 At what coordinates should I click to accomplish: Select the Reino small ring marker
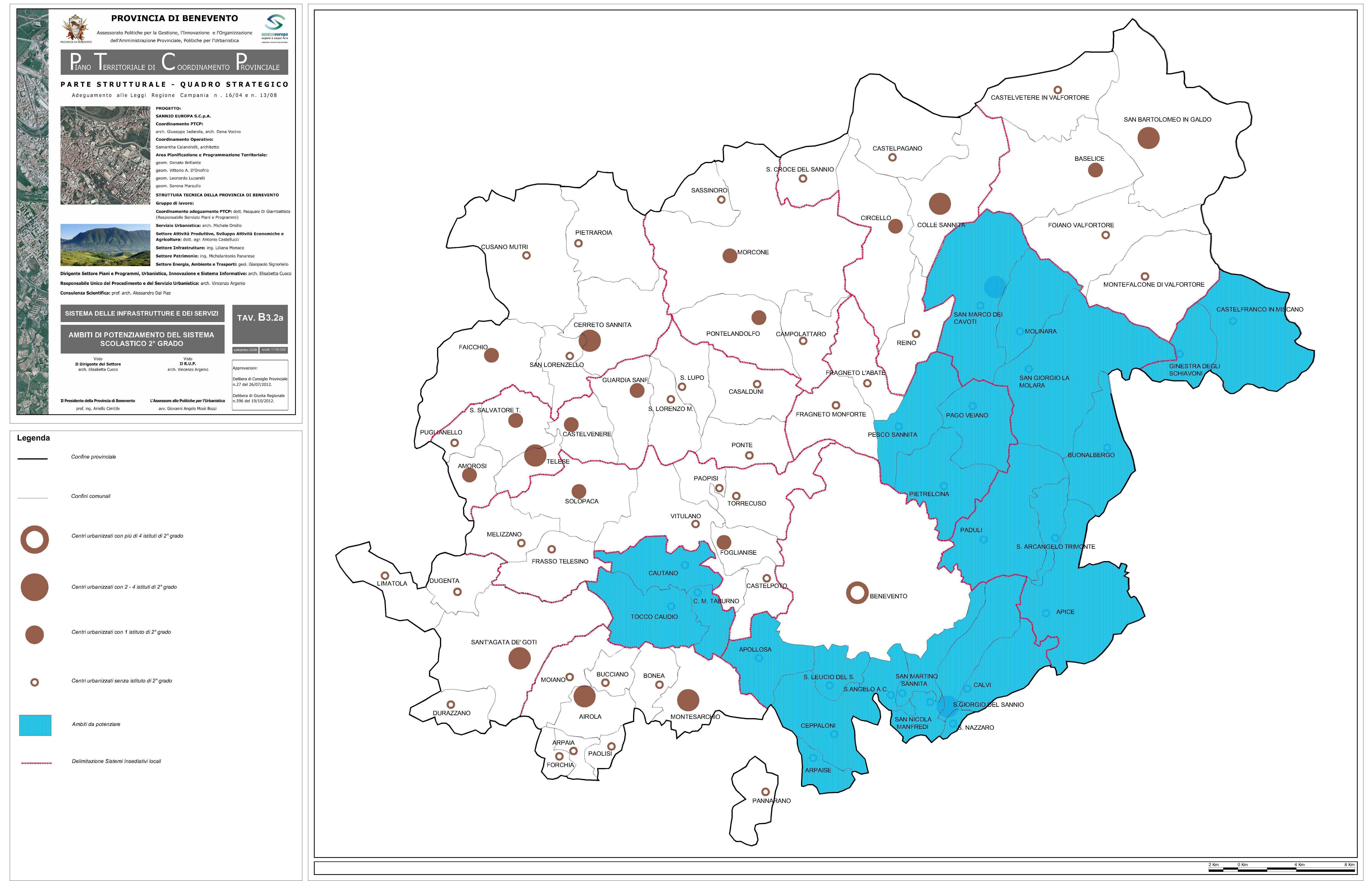pyautogui.click(x=916, y=334)
